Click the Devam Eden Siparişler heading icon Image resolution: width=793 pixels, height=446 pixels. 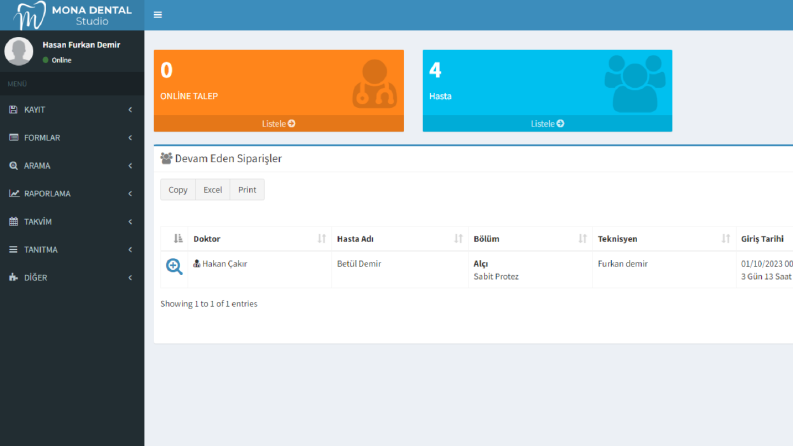pyautogui.click(x=166, y=158)
